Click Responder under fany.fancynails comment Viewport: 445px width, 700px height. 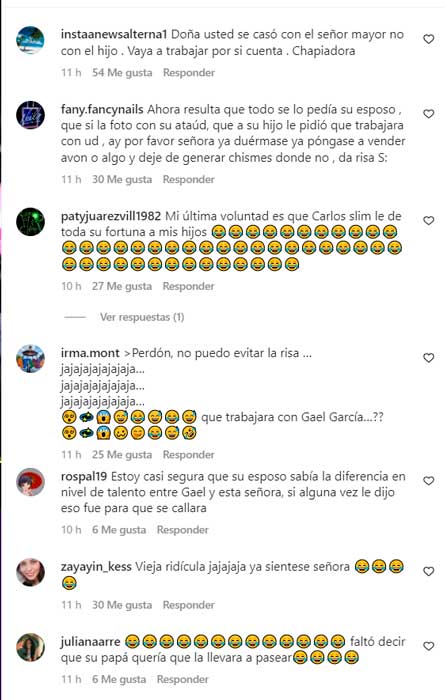click(188, 179)
